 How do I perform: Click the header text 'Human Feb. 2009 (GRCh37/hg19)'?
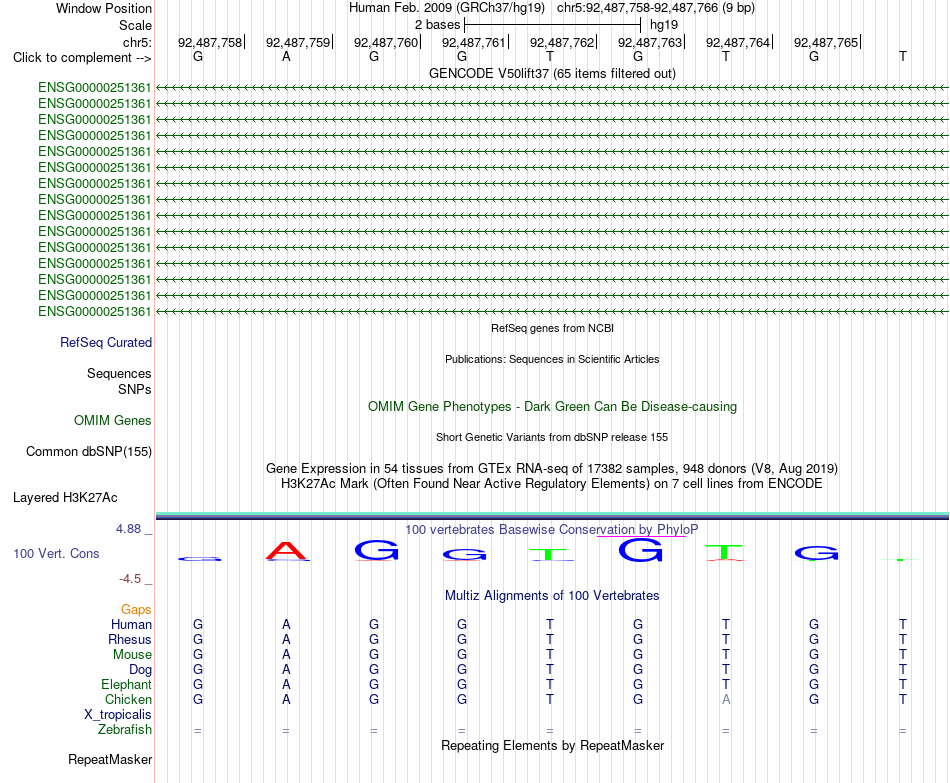(x=447, y=8)
